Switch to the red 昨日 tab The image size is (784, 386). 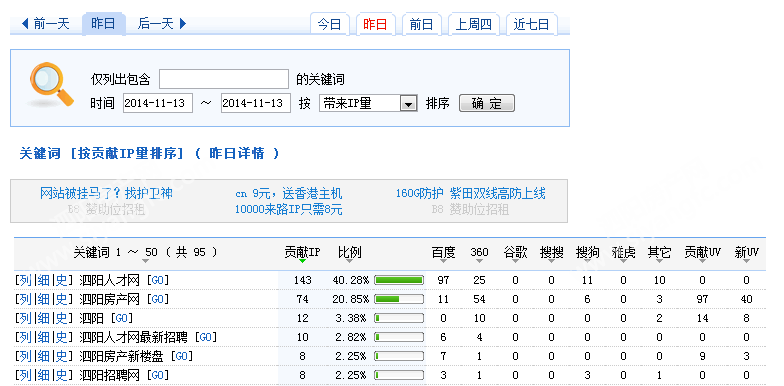tap(376, 24)
